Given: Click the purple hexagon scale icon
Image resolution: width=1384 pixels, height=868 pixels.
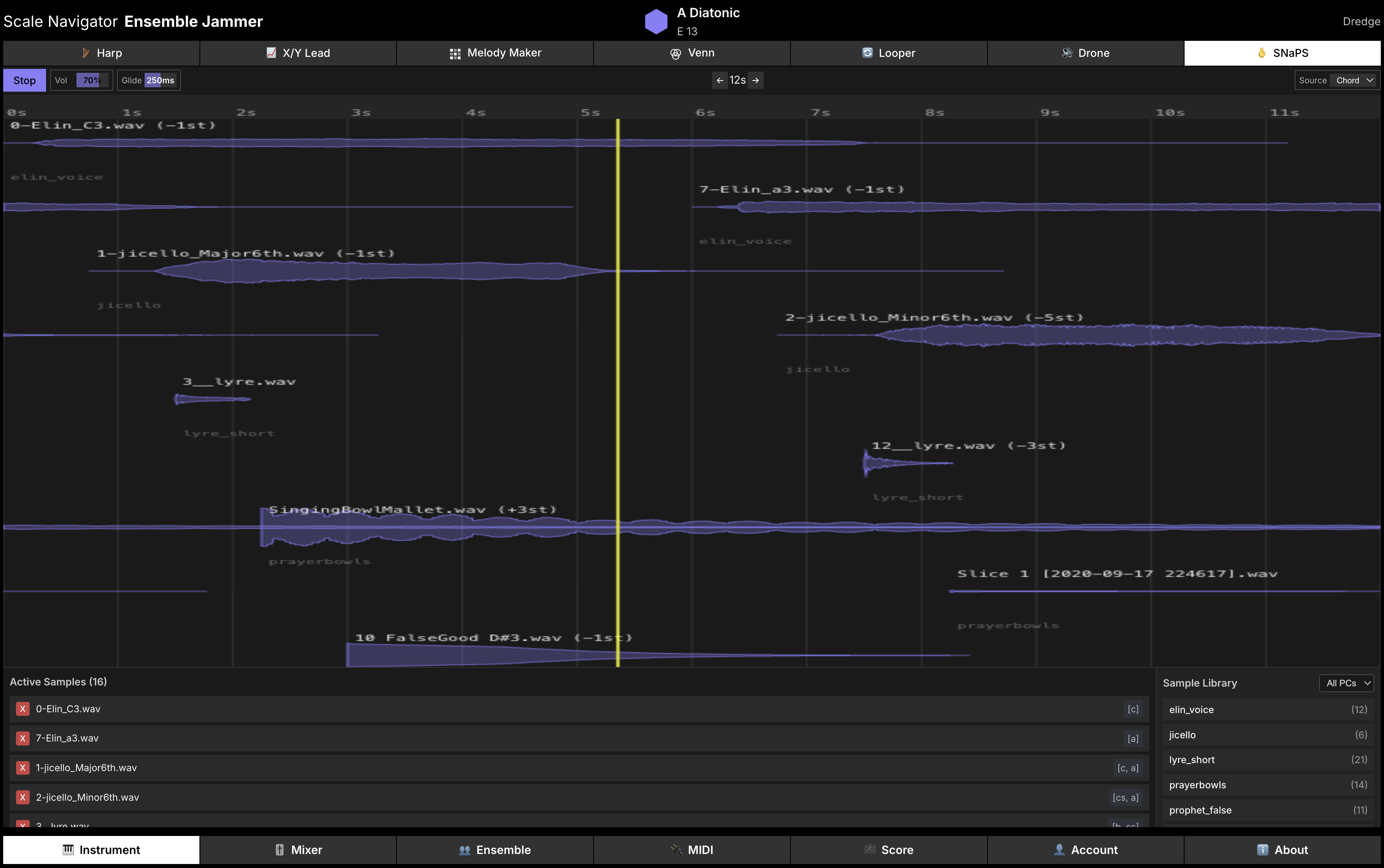Looking at the screenshot, I should coord(656,21).
